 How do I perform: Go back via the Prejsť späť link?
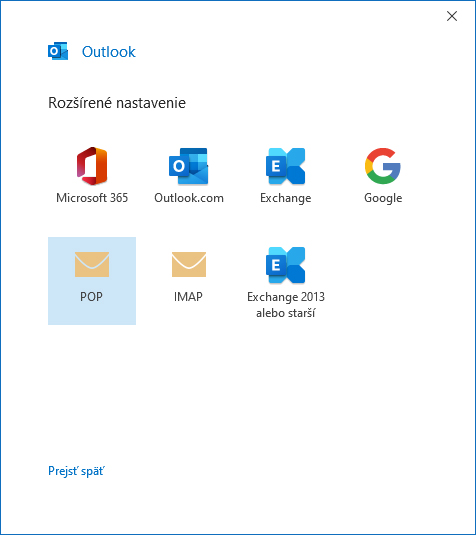point(76,471)
